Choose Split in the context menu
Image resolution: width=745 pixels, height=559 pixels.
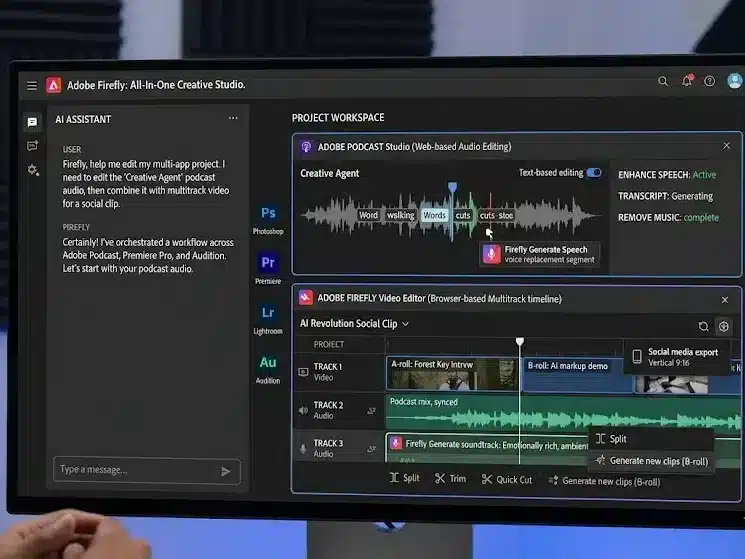651,439
